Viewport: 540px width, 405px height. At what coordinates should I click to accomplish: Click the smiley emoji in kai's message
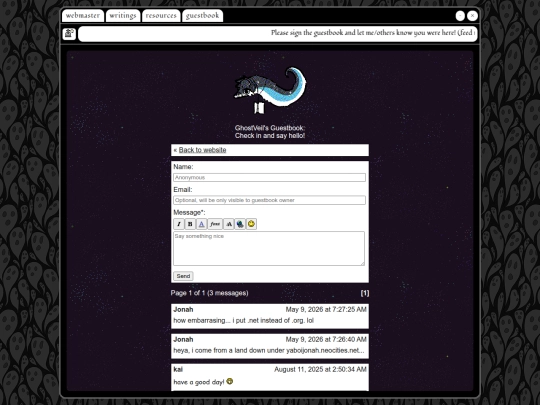(x=230, y=381)
